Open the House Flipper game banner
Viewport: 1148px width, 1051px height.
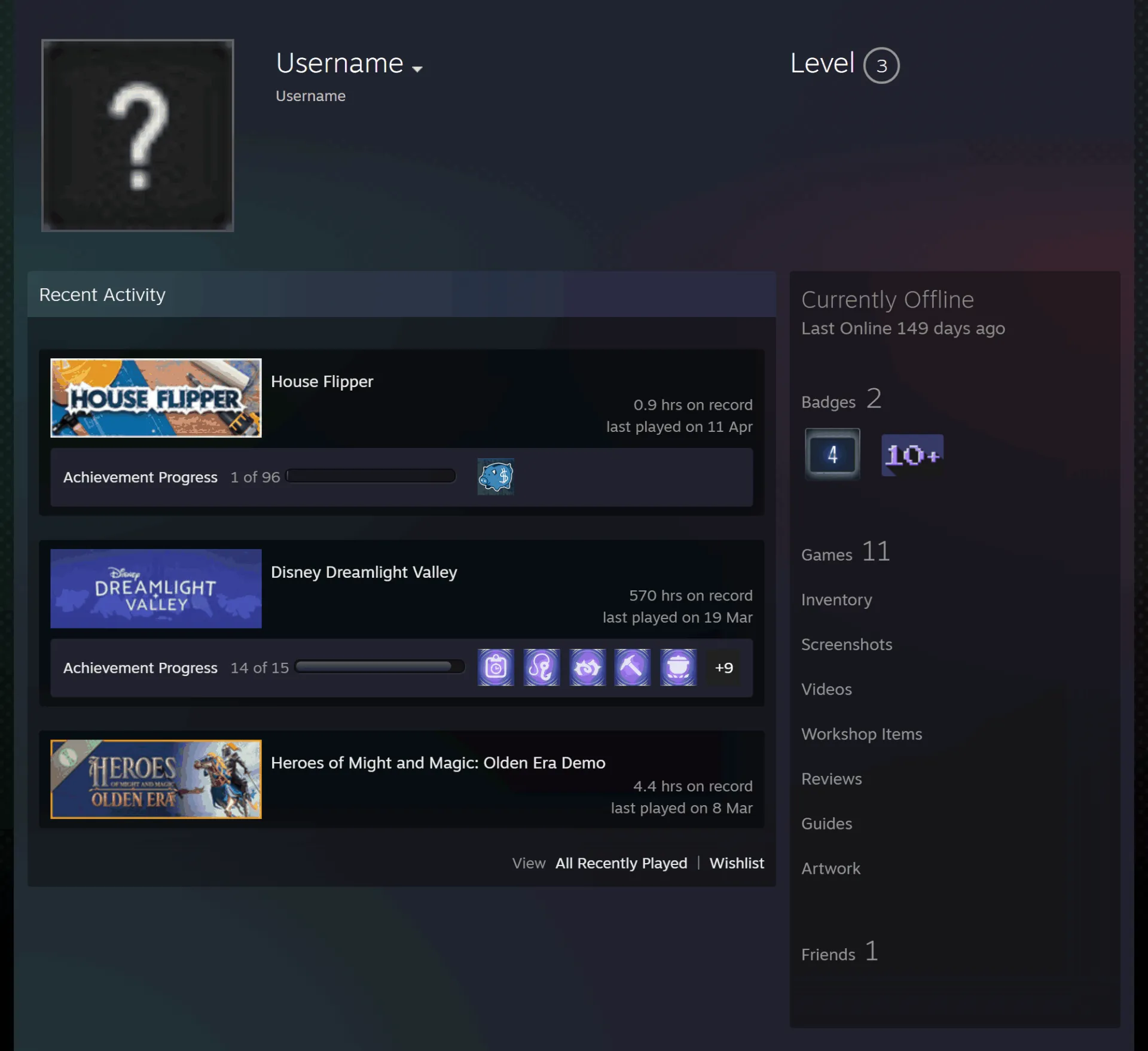pyautogui.click(x=156, y=398)
